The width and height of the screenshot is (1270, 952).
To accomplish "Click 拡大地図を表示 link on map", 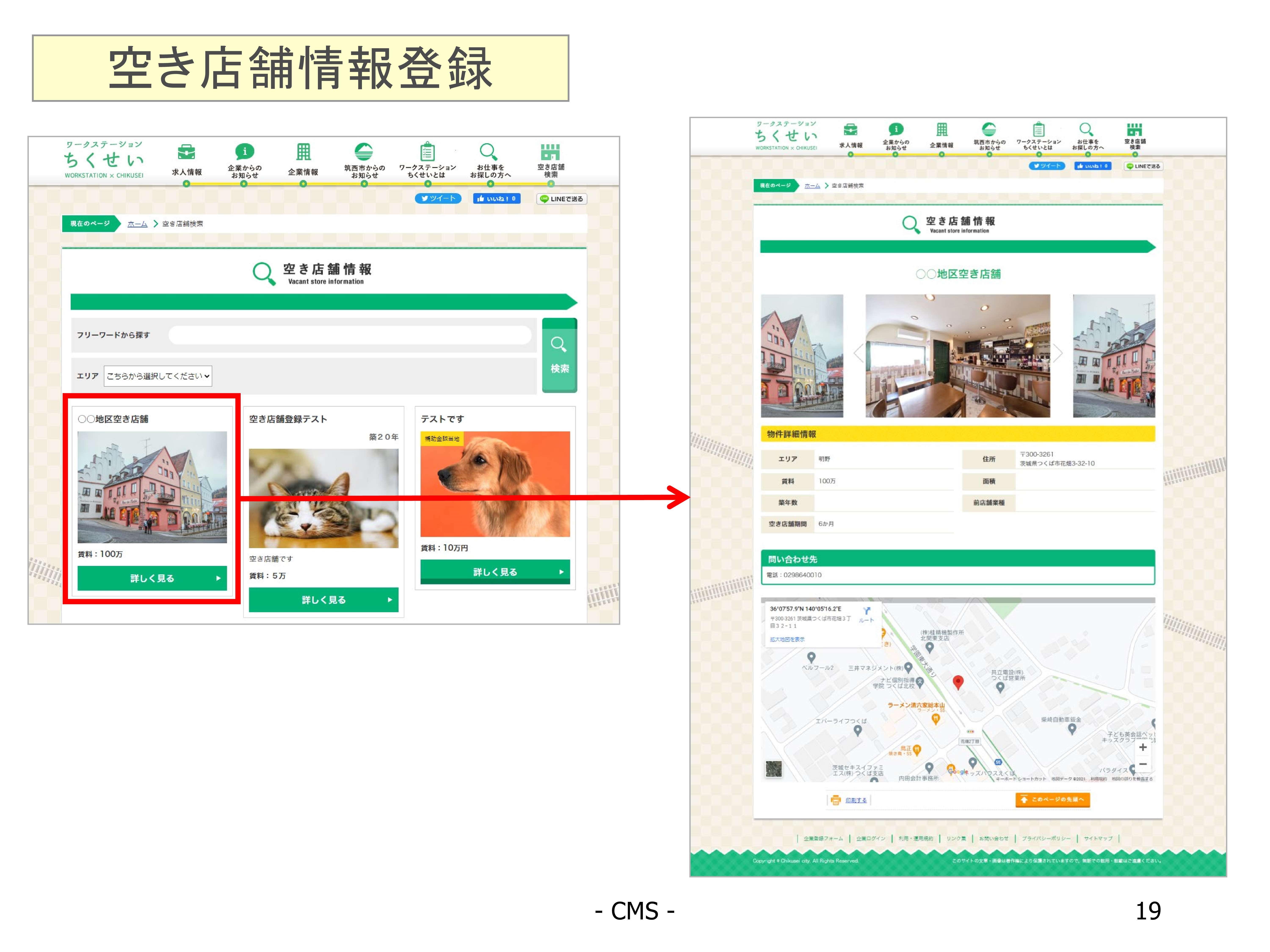I will click(x=787, y=639).
